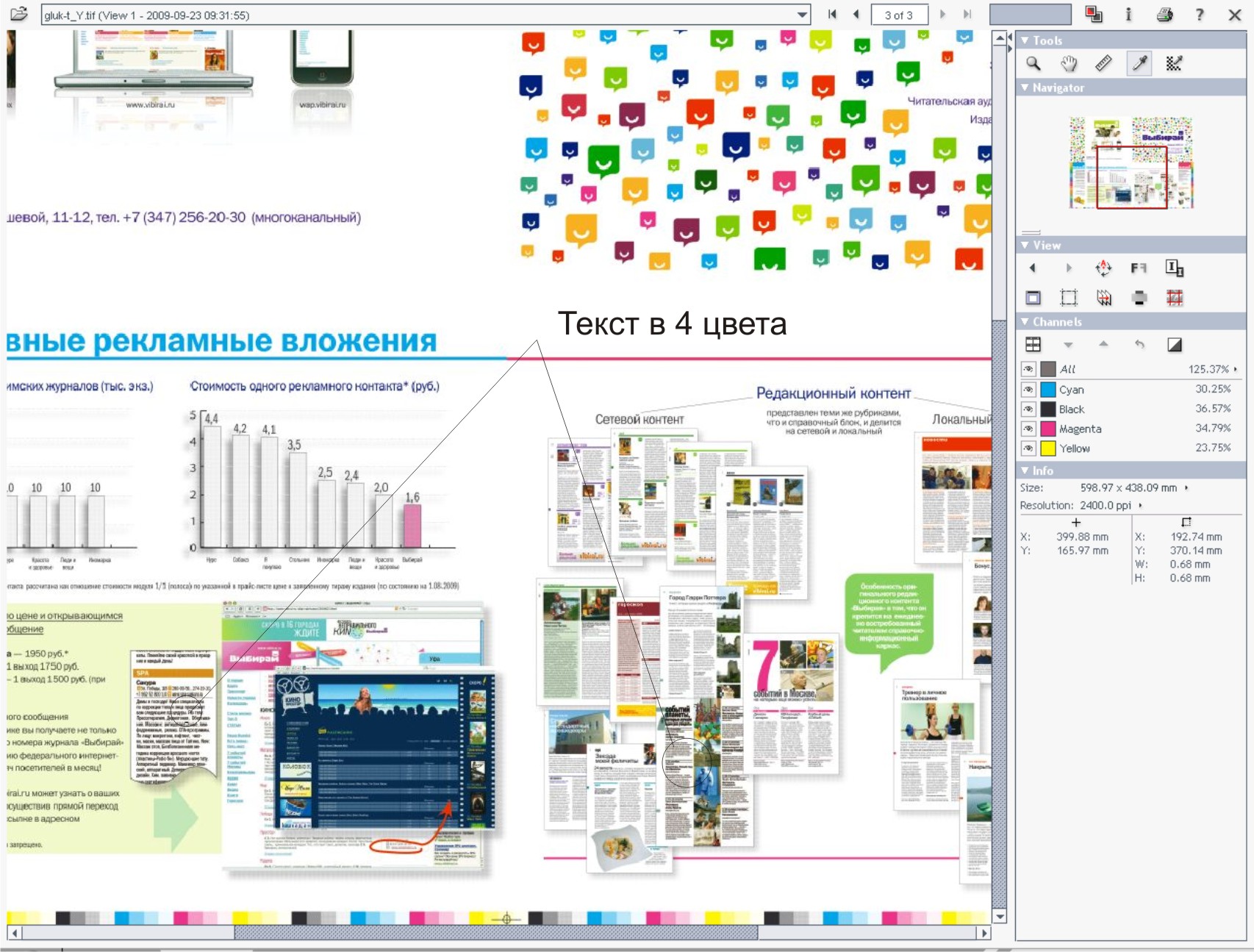Click the compare pages icon with red arrow
This screenshot has width=1254, height=952.
point(1103,298)
